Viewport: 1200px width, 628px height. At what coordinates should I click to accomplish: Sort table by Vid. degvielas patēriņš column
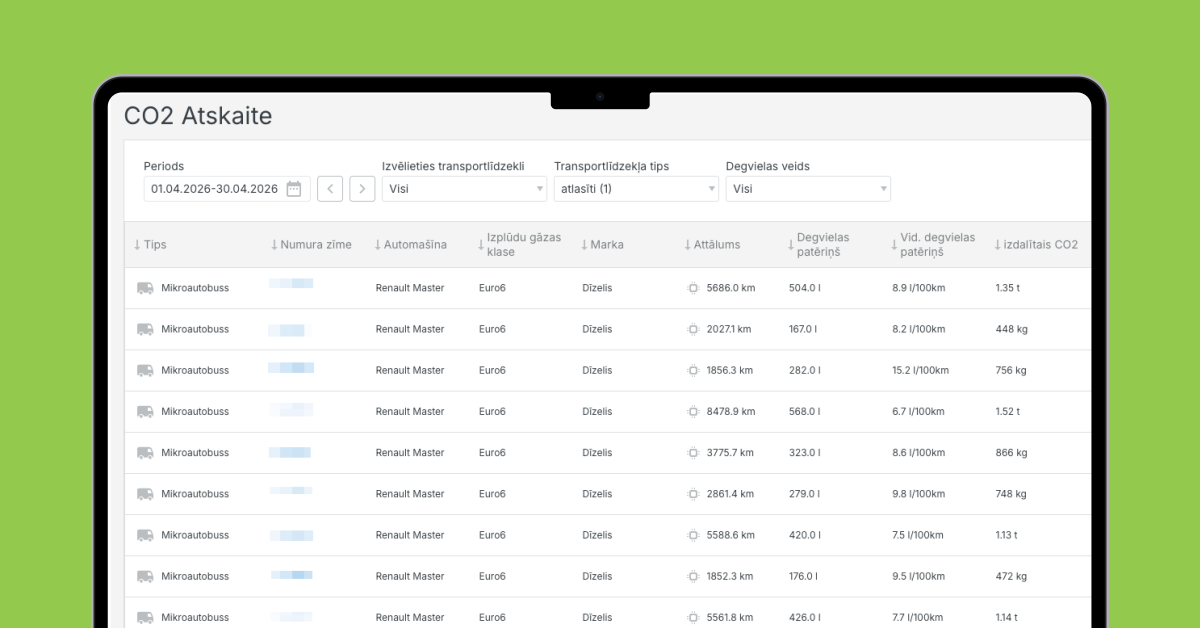[933, 245]
